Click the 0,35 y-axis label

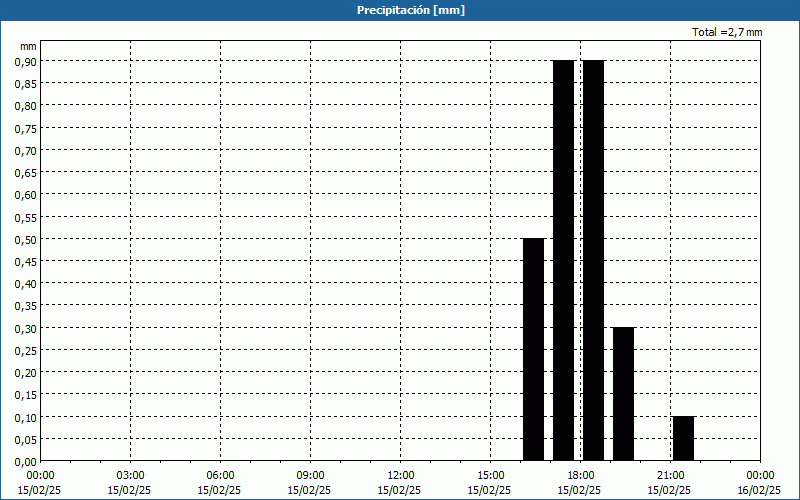26,306
